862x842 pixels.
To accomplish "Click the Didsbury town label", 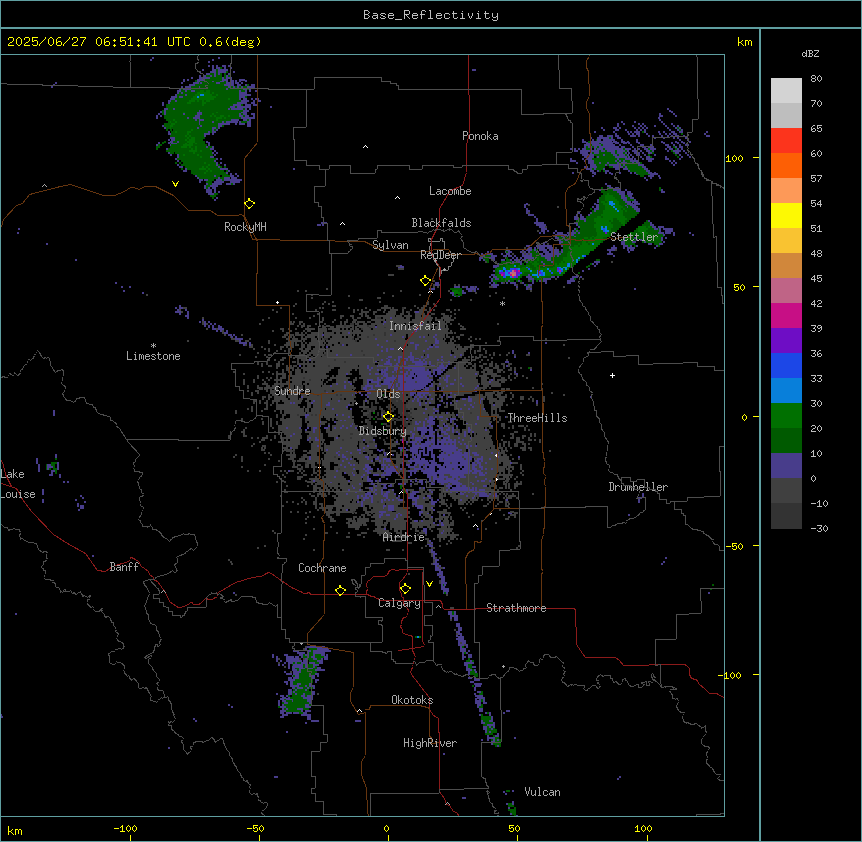I will tap(383, 431).
